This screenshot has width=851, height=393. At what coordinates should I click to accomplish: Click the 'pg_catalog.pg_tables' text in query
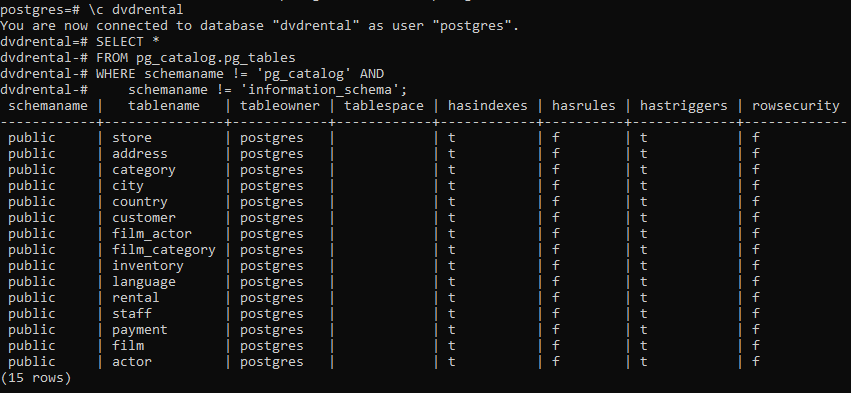tap(215, 58)
